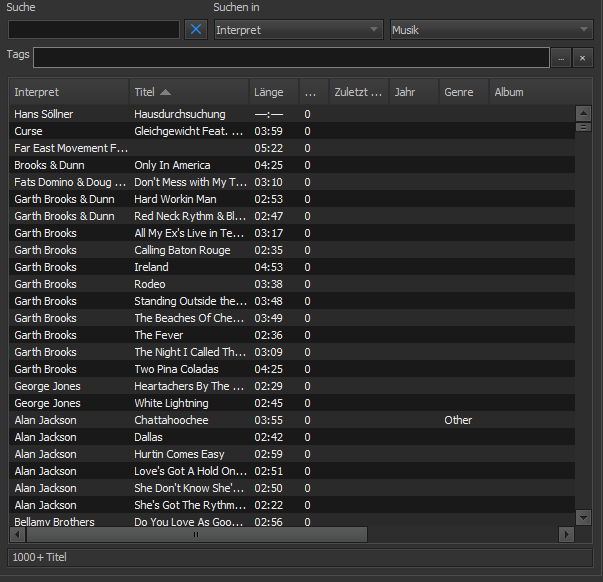This screenshot has width=603, height=582.
Task: Select She Don't Know She'... track
Action: click(x=292, y=488)
